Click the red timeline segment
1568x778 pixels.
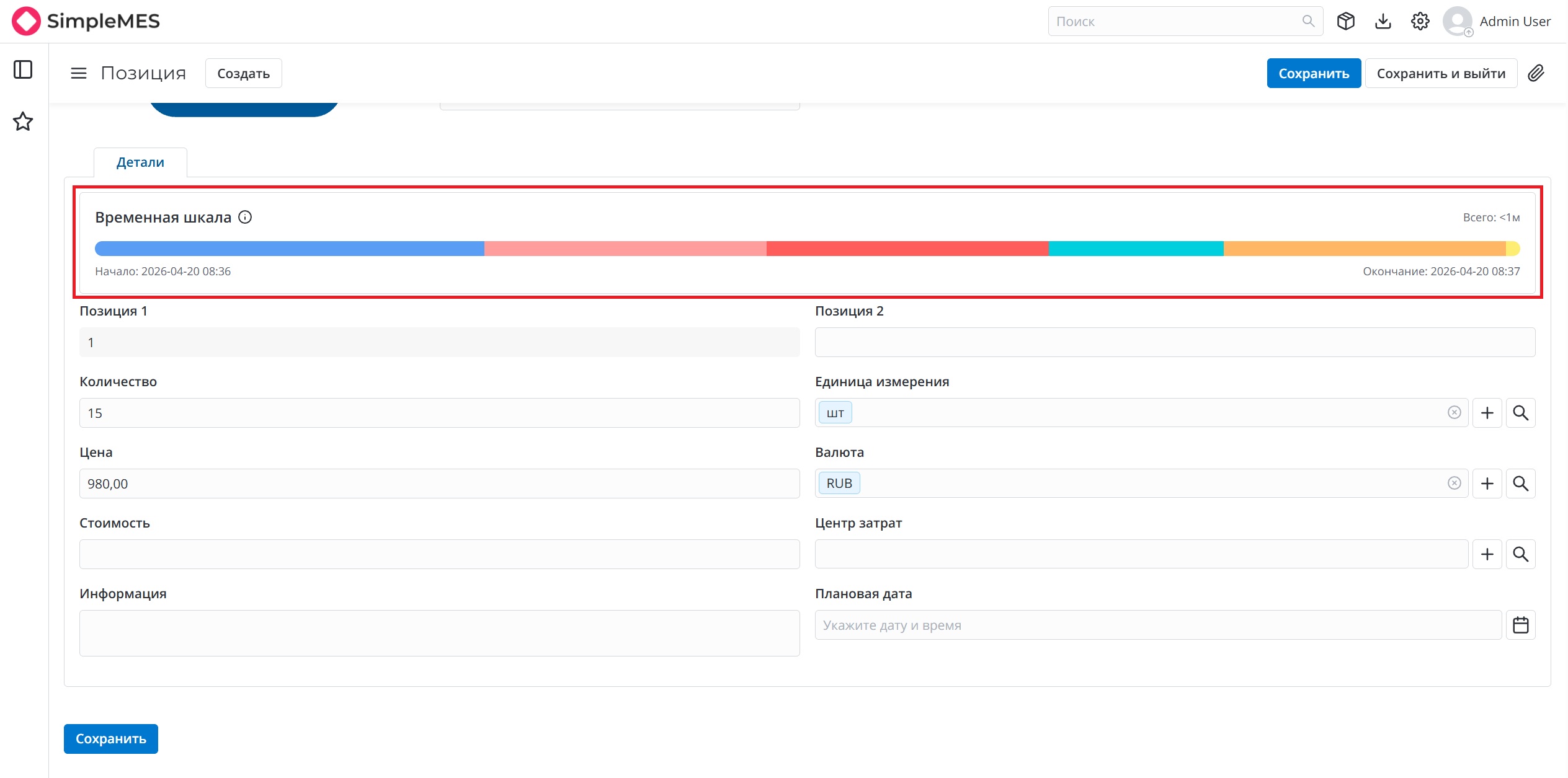click(x=907, y=249)
